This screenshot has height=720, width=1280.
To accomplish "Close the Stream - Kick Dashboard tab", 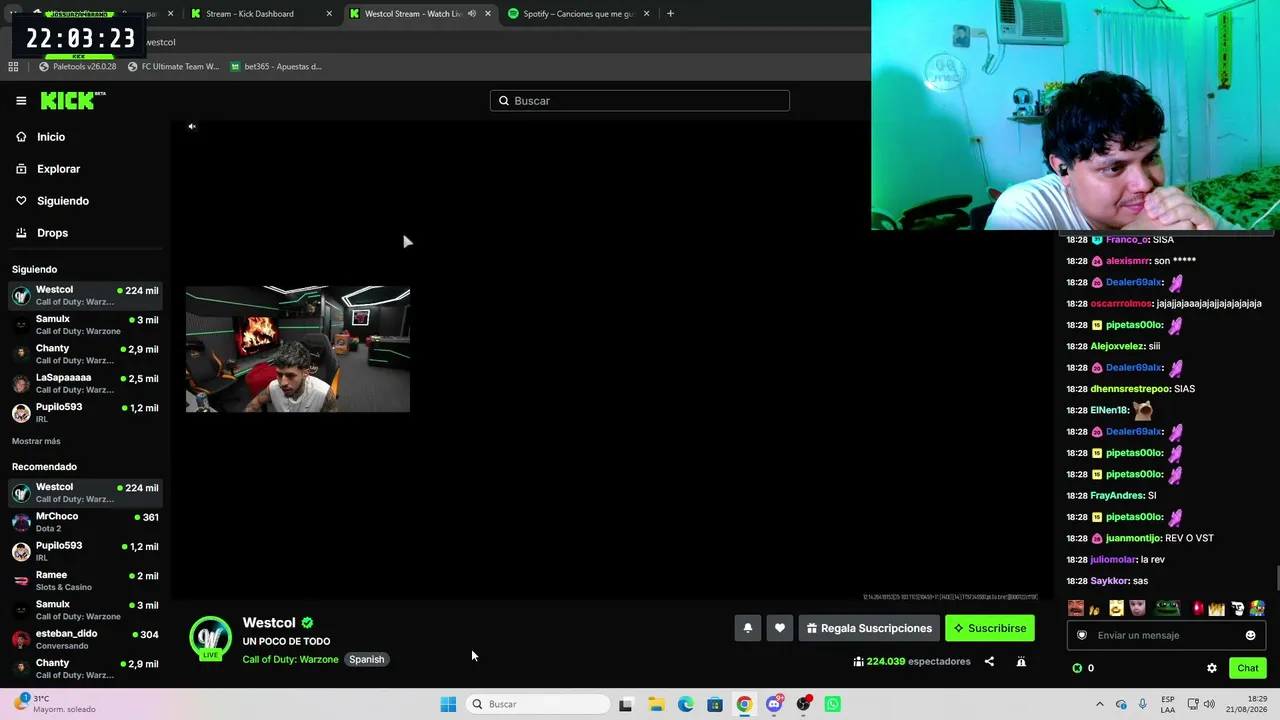I will [x=329, y=14].
